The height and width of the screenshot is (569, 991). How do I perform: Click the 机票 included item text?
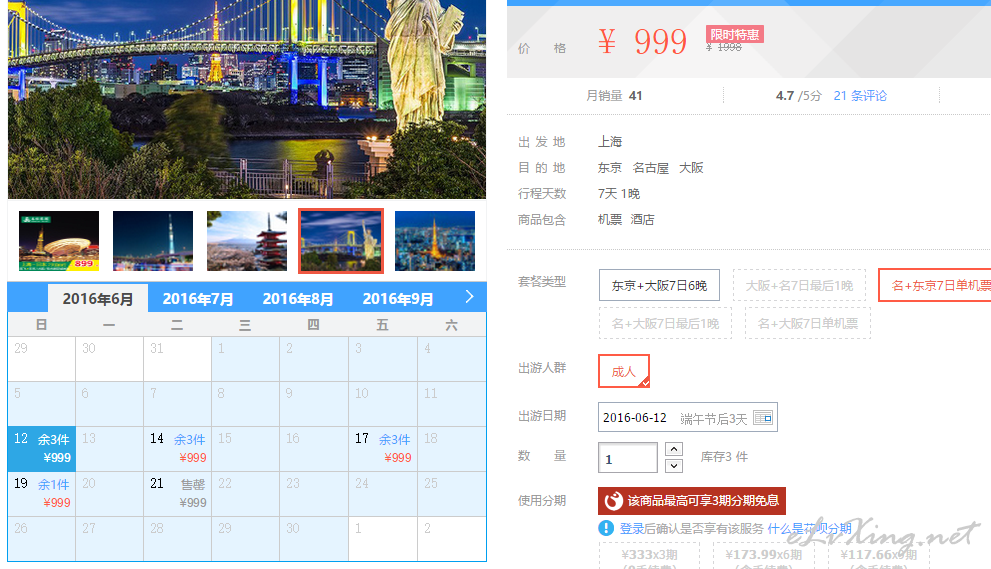(610, 219)
